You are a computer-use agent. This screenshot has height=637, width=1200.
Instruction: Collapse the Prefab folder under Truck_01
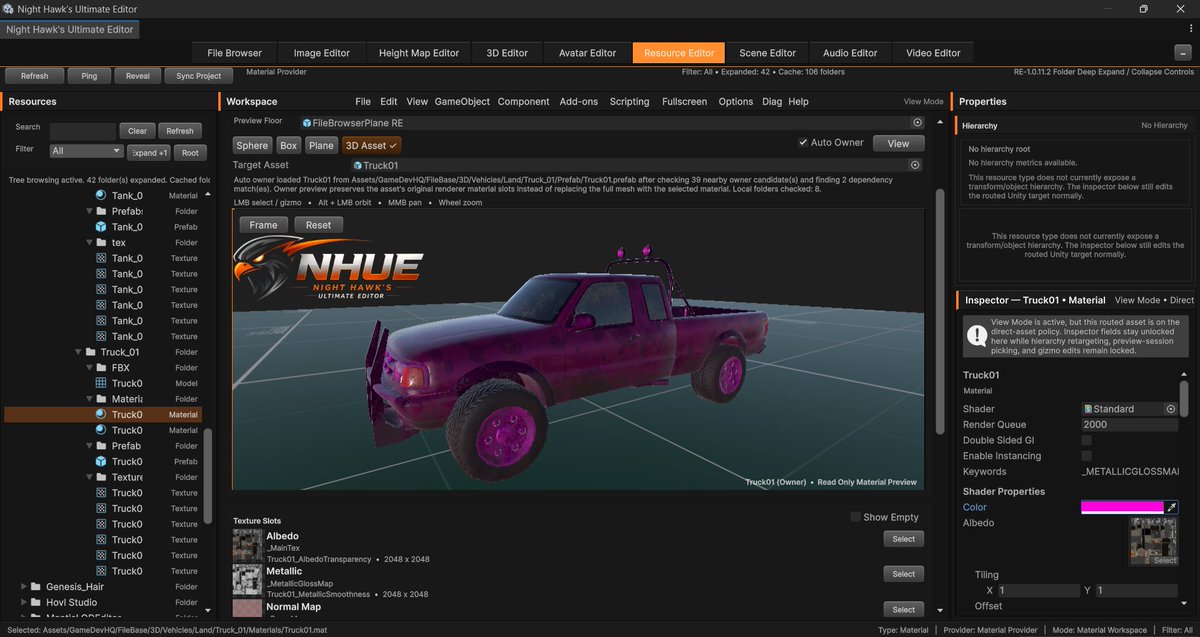[x=89, y=446]
